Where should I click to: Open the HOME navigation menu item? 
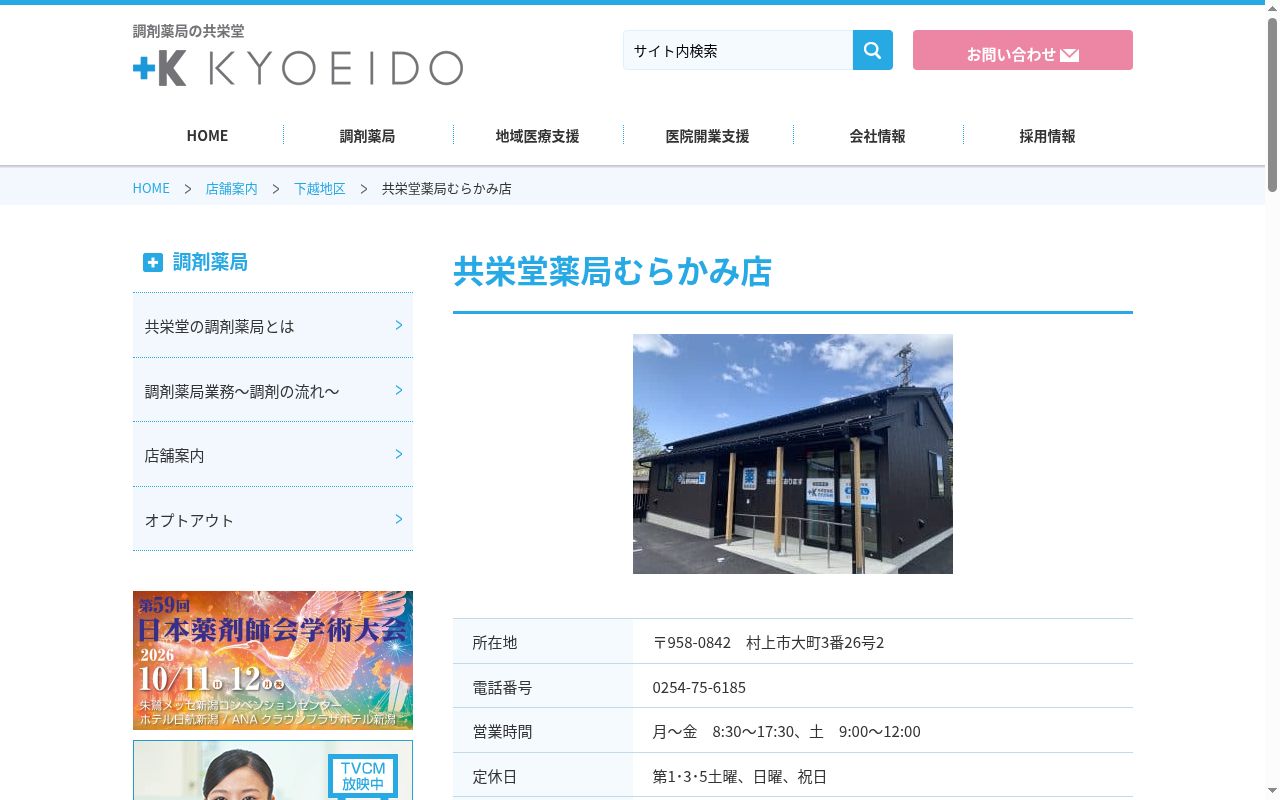(x=207, y=136)
